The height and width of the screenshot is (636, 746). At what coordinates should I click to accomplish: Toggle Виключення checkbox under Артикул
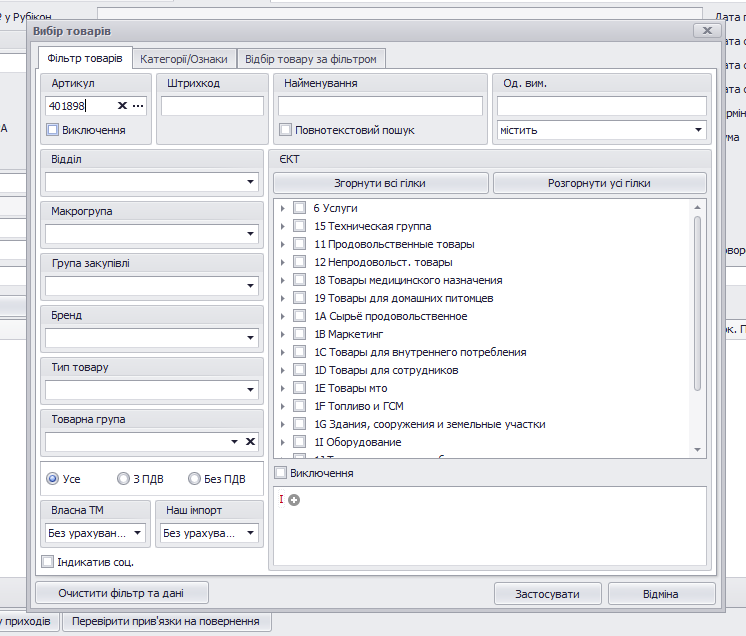tap(53, 129)
